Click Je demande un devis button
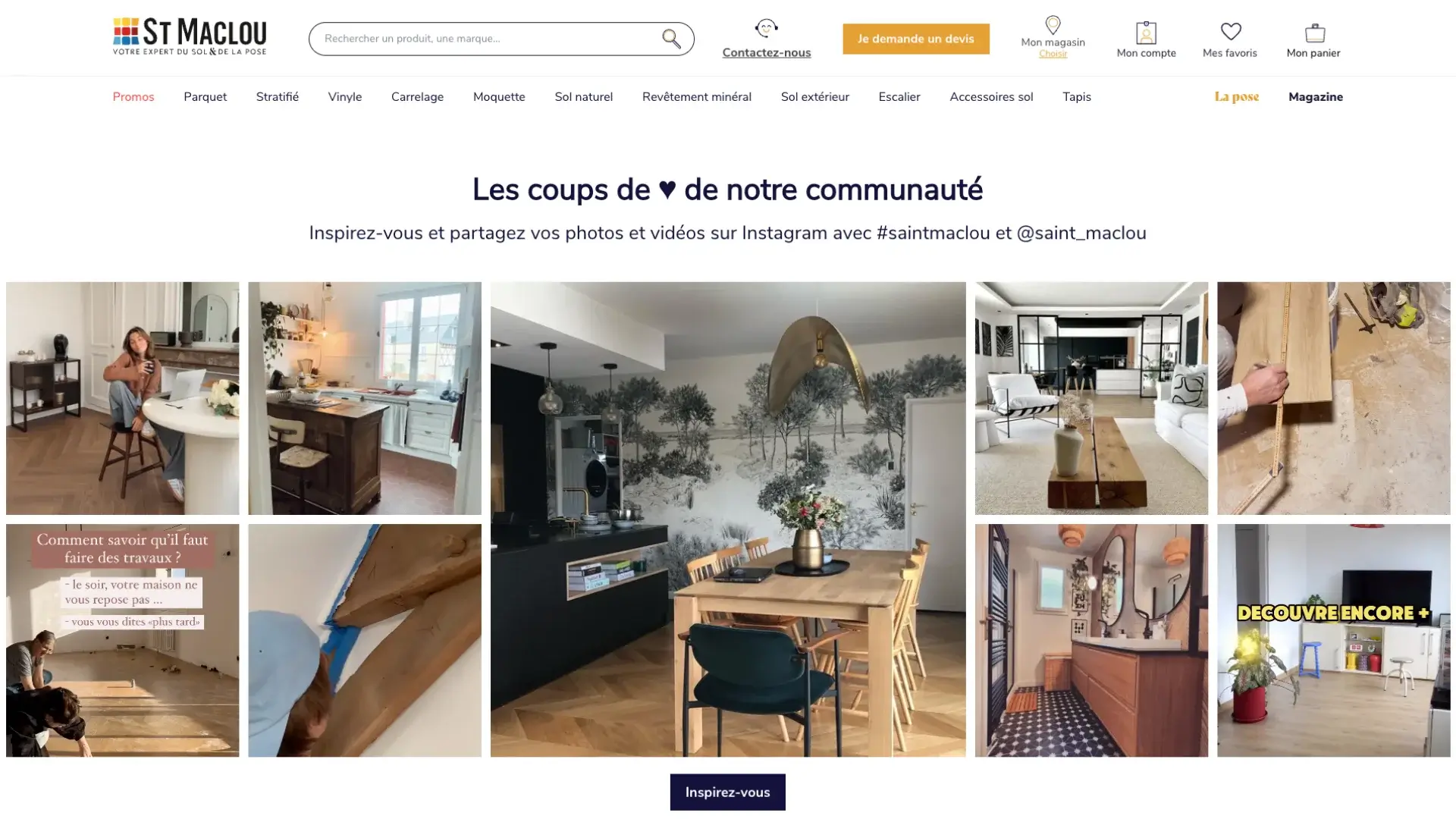Screen dimensions: 1456x819 [915, 39]
